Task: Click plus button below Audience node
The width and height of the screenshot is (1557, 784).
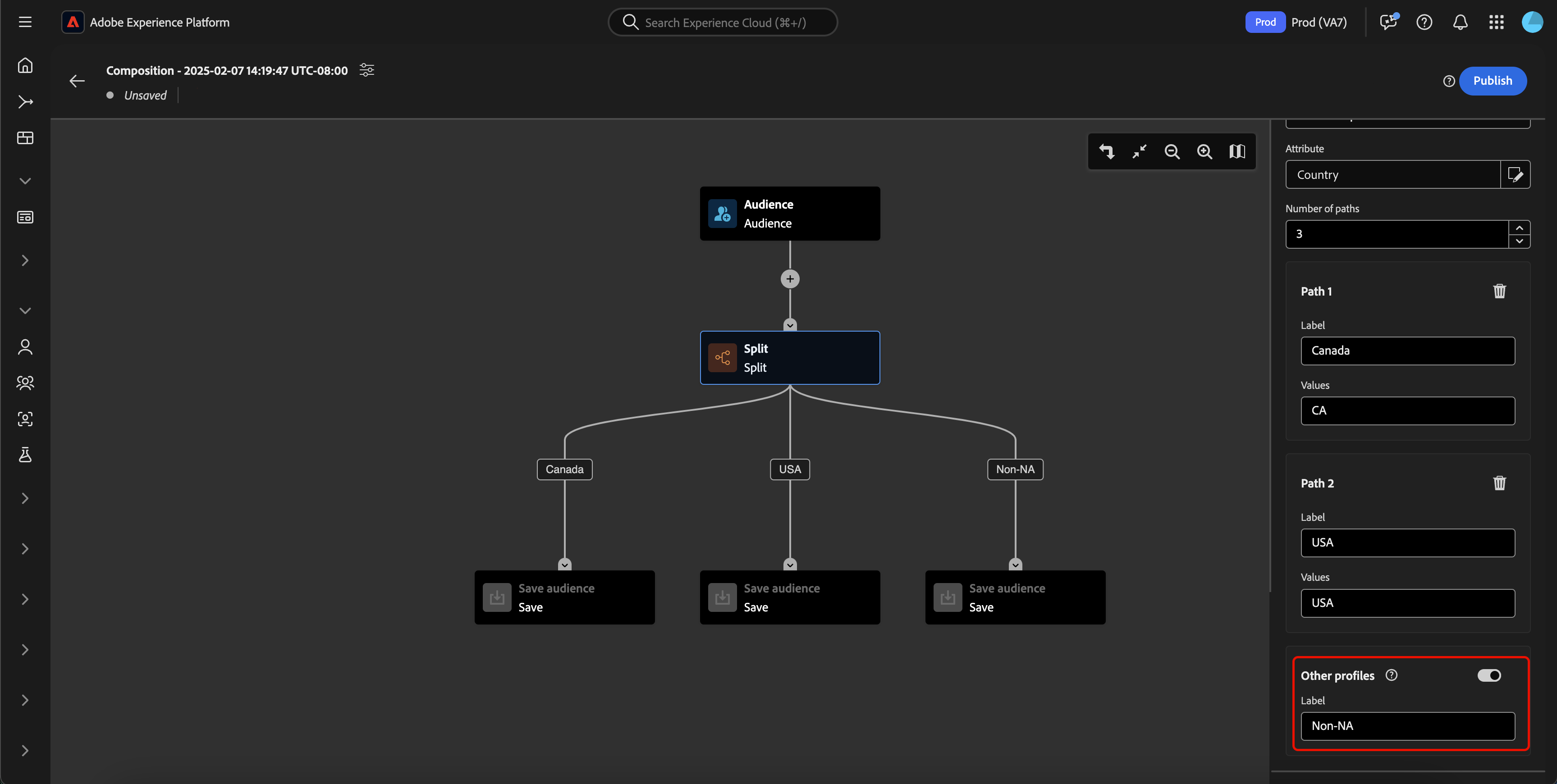Action: tap(789, 279)
